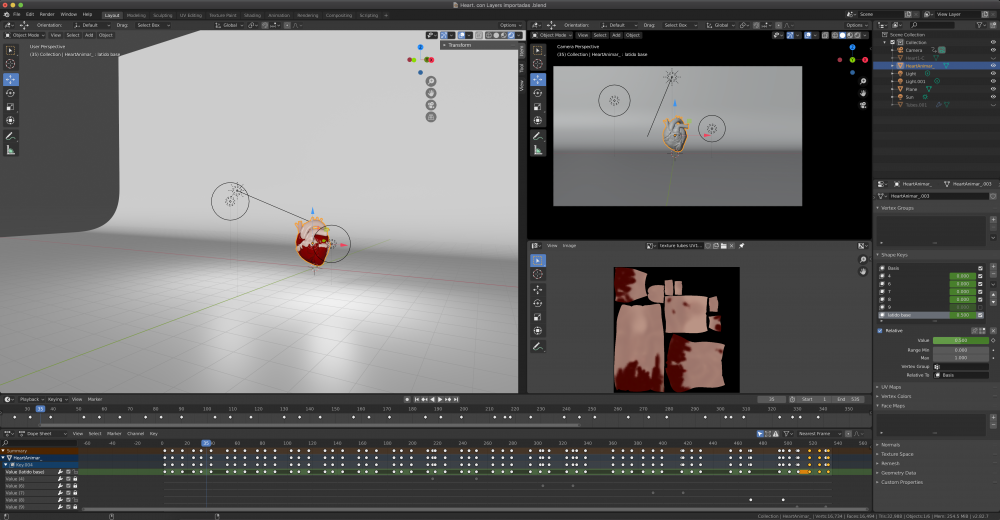The height and width of the screenshot is (520, 1000).
Task: Toggle visibility of Sun in outliner
Action: click(993, 97)
